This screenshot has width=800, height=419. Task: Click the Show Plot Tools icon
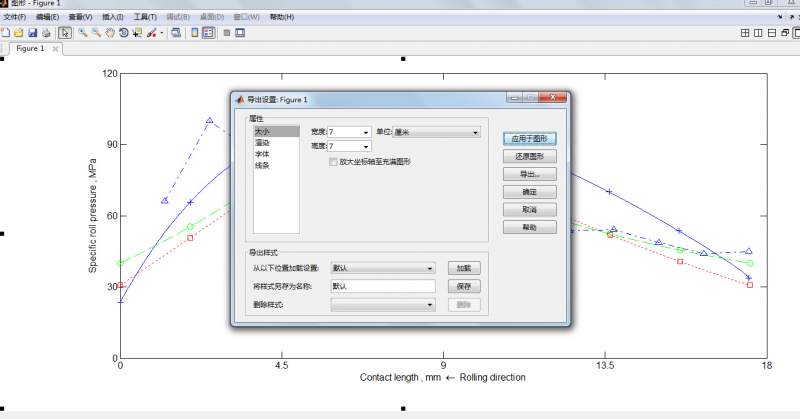(x=240, y=33)
